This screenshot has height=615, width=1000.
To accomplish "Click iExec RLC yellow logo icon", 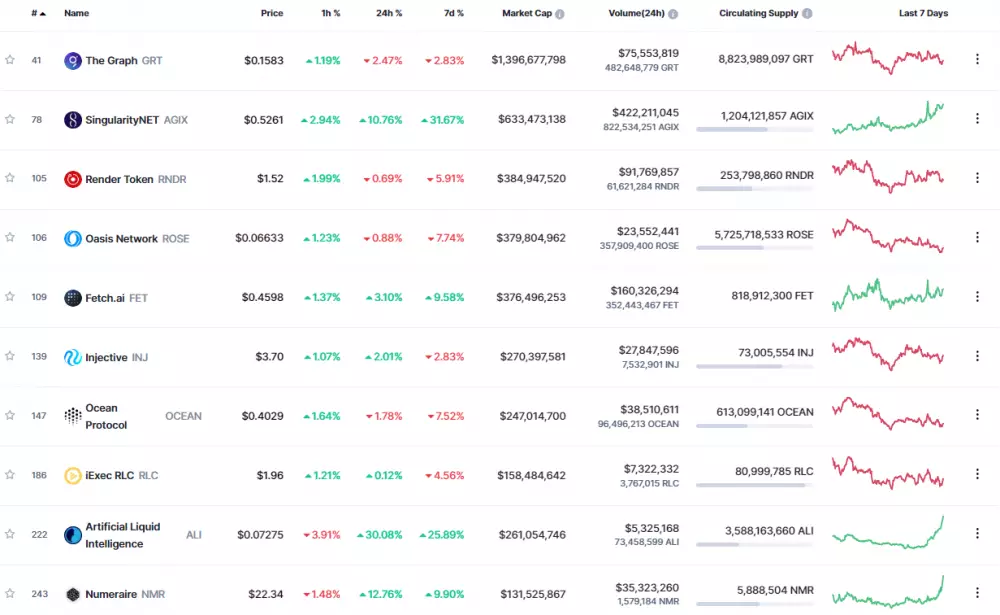I will (73, 476).
